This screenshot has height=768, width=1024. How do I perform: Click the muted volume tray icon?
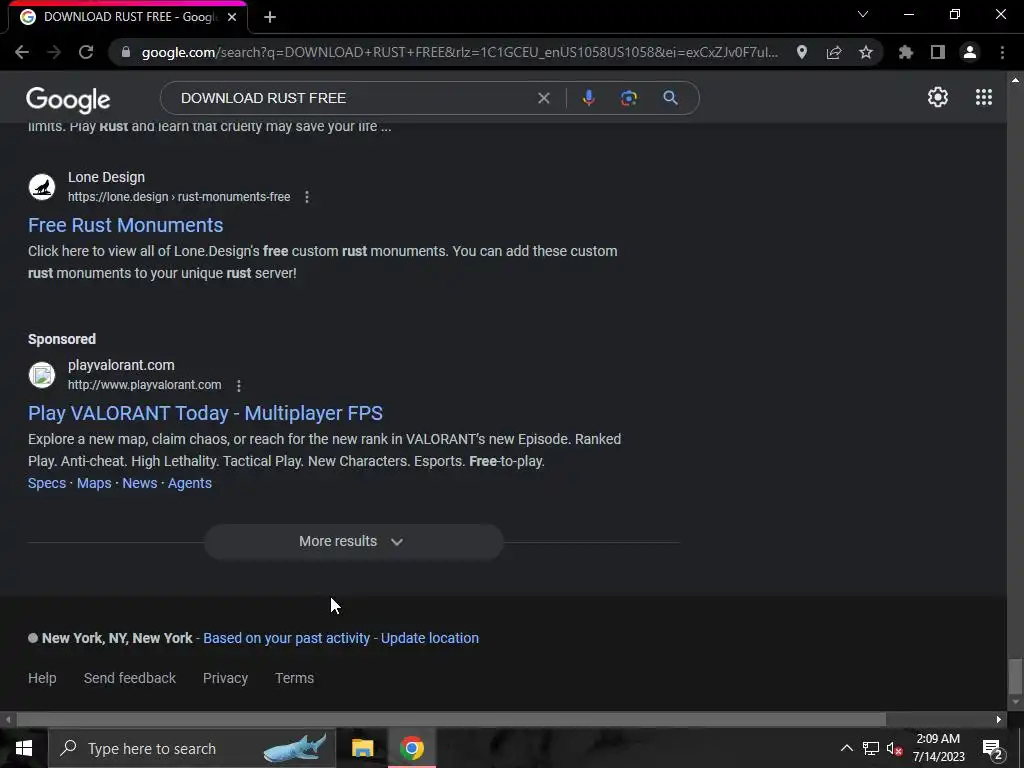[x=894, y=748]
